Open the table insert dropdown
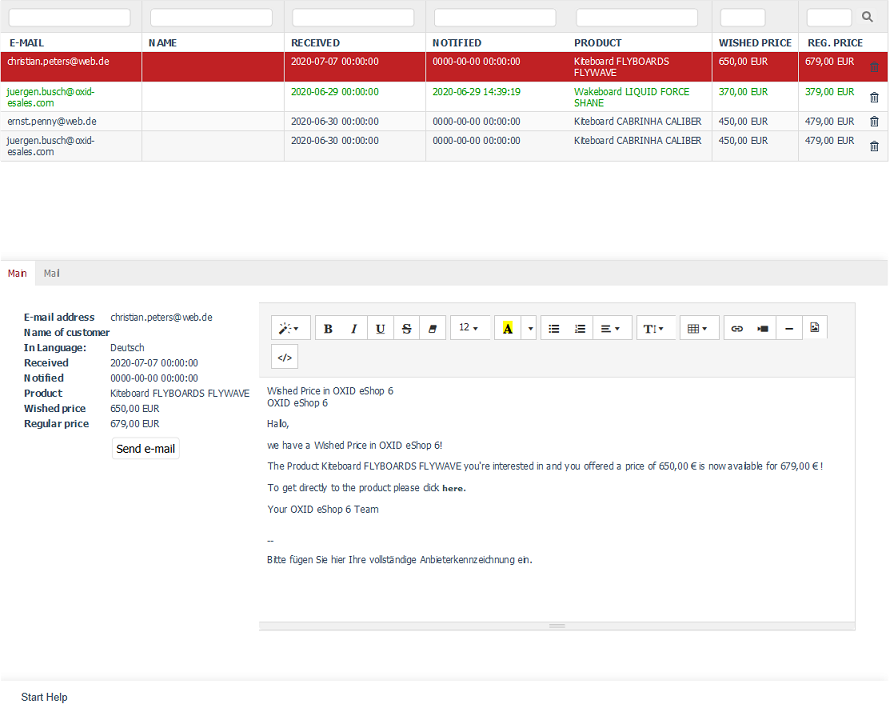This screenshot has width=889, height=712. (698, 328)
